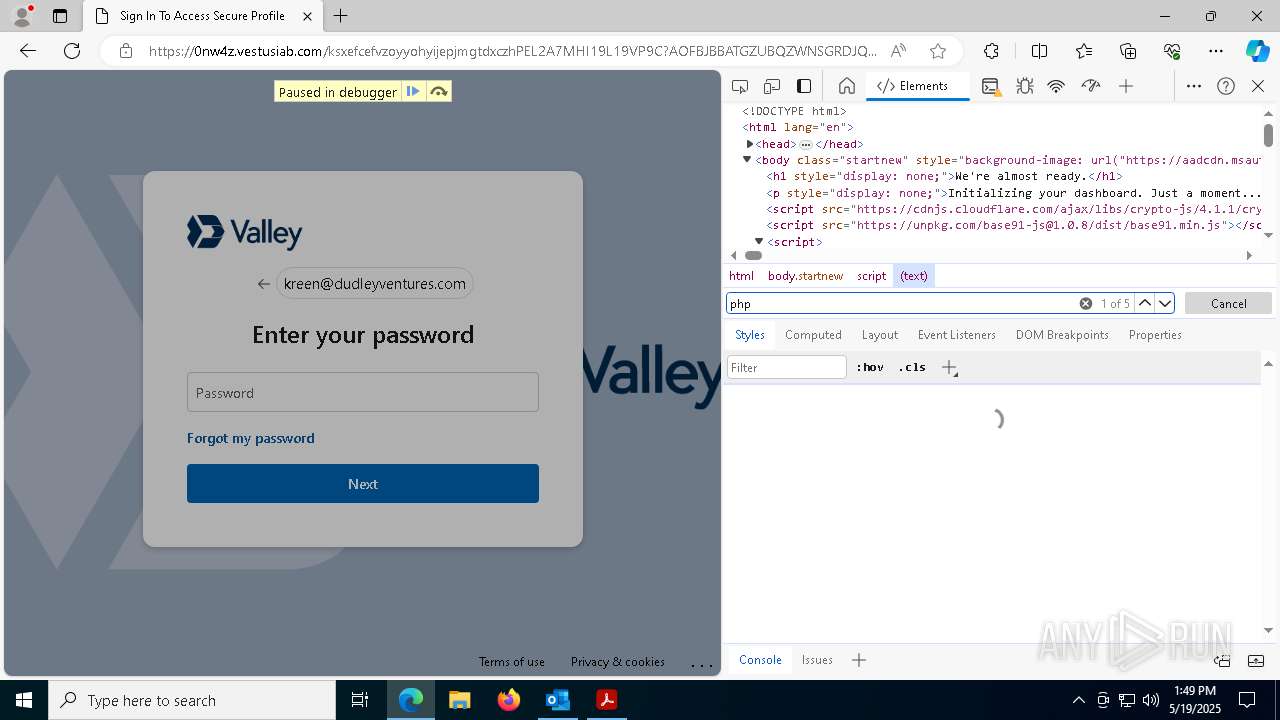Select the (text) breadcrumb
Screen dimensions: 1280x720
click(x=914, y=276)
